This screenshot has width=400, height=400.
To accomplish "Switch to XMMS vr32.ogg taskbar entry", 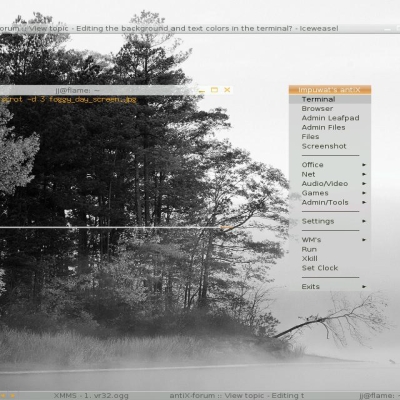I will [91, 396].
